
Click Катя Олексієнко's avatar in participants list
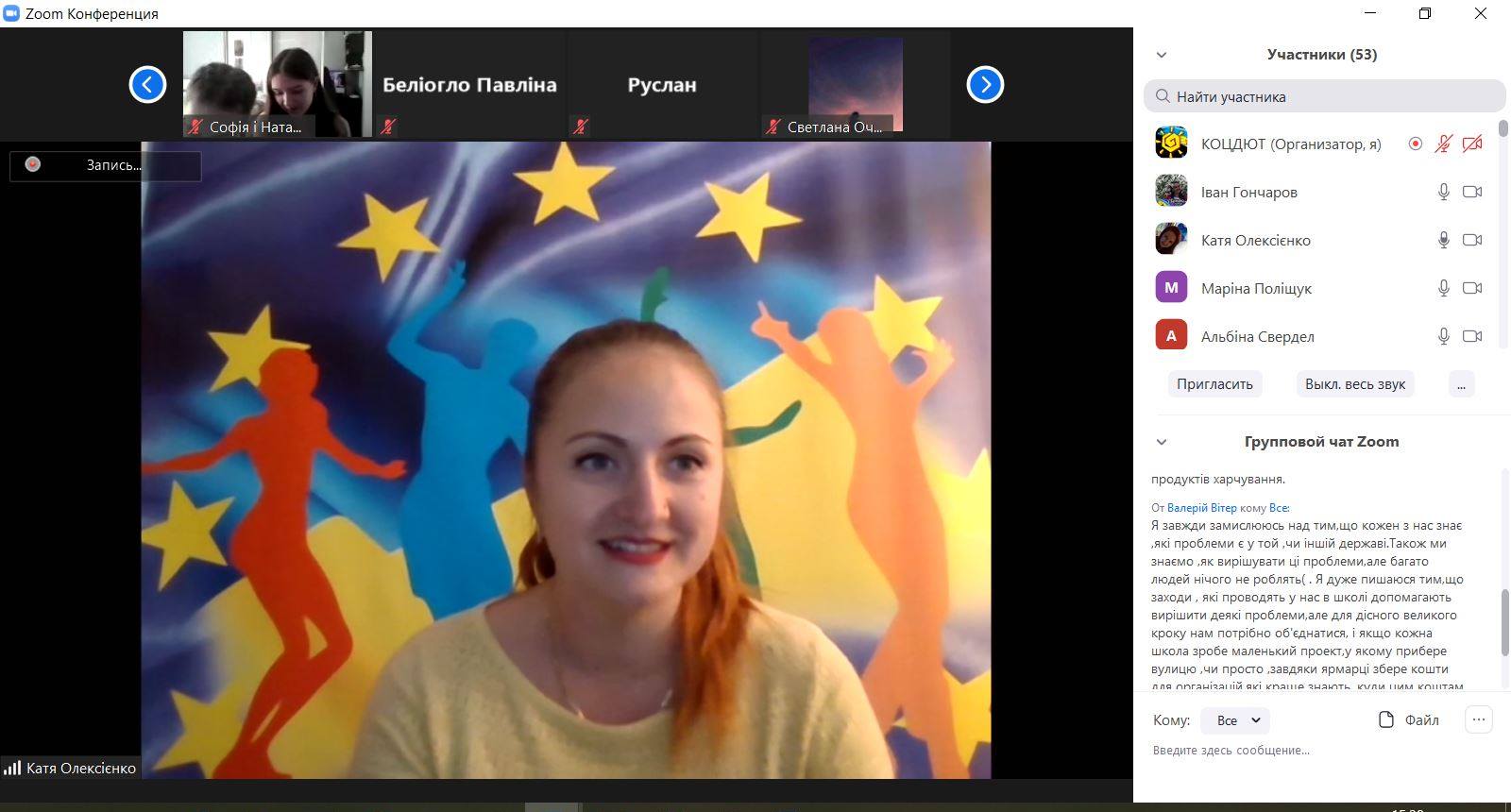[x=1171, y=240]
